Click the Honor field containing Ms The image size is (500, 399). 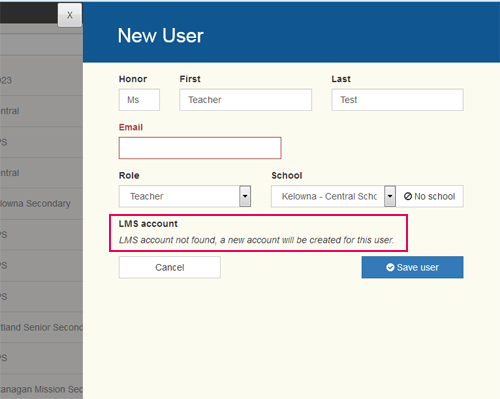pyautogui.click(x=139, y=100)
